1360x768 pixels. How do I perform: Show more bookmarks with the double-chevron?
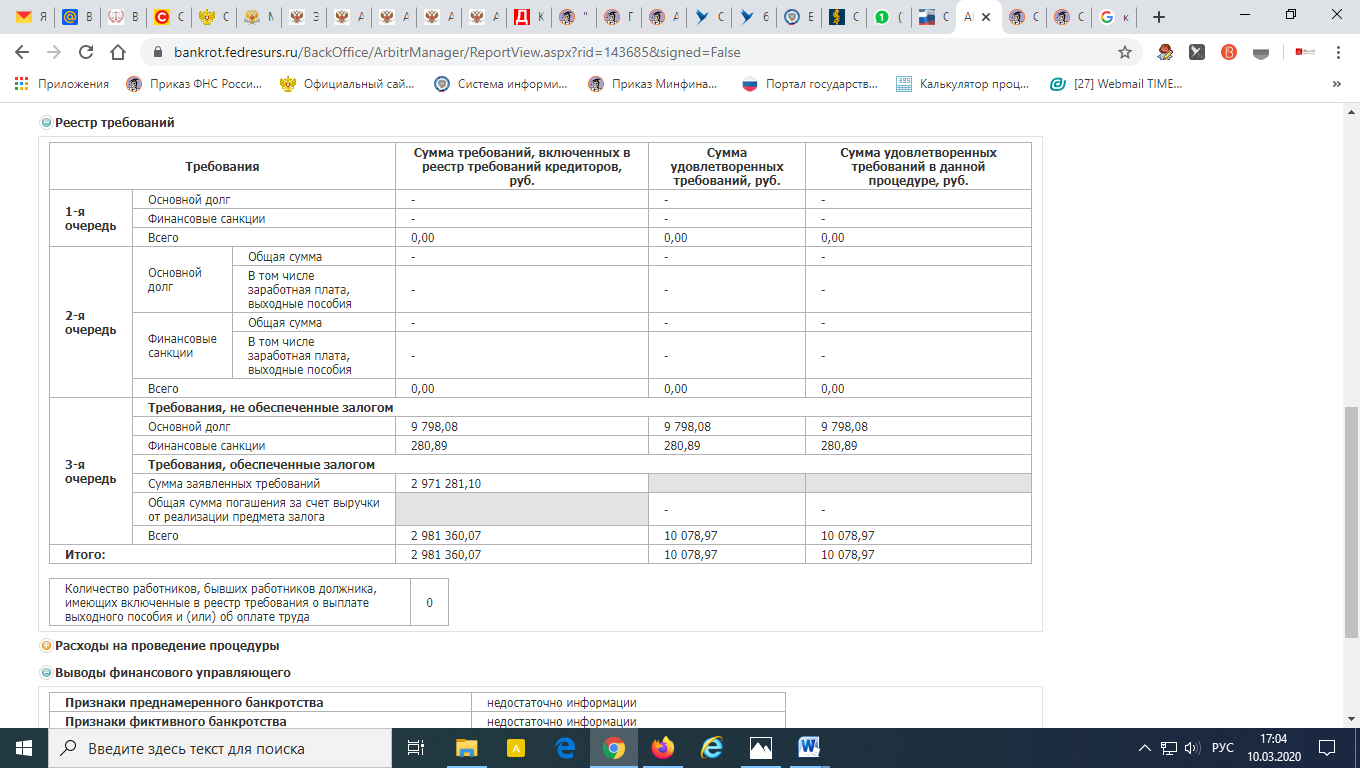coord(1337,84)
